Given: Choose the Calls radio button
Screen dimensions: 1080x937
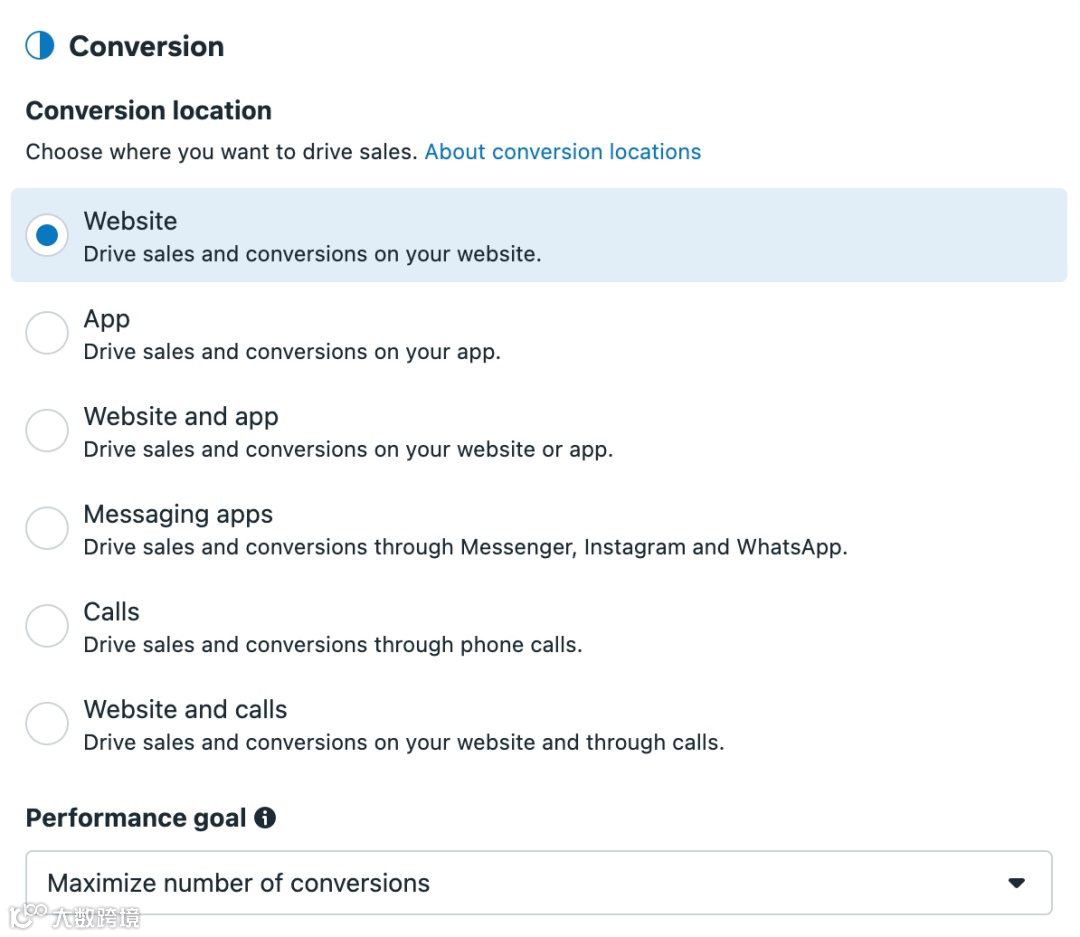Looking at the screenshot, I should [47, 626].
